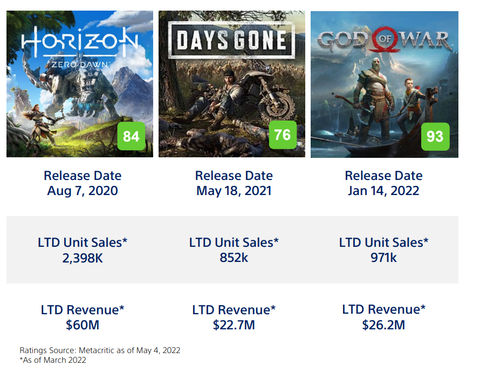
Task: Click the God of War cover art
Action: click(x=384, y=84)
